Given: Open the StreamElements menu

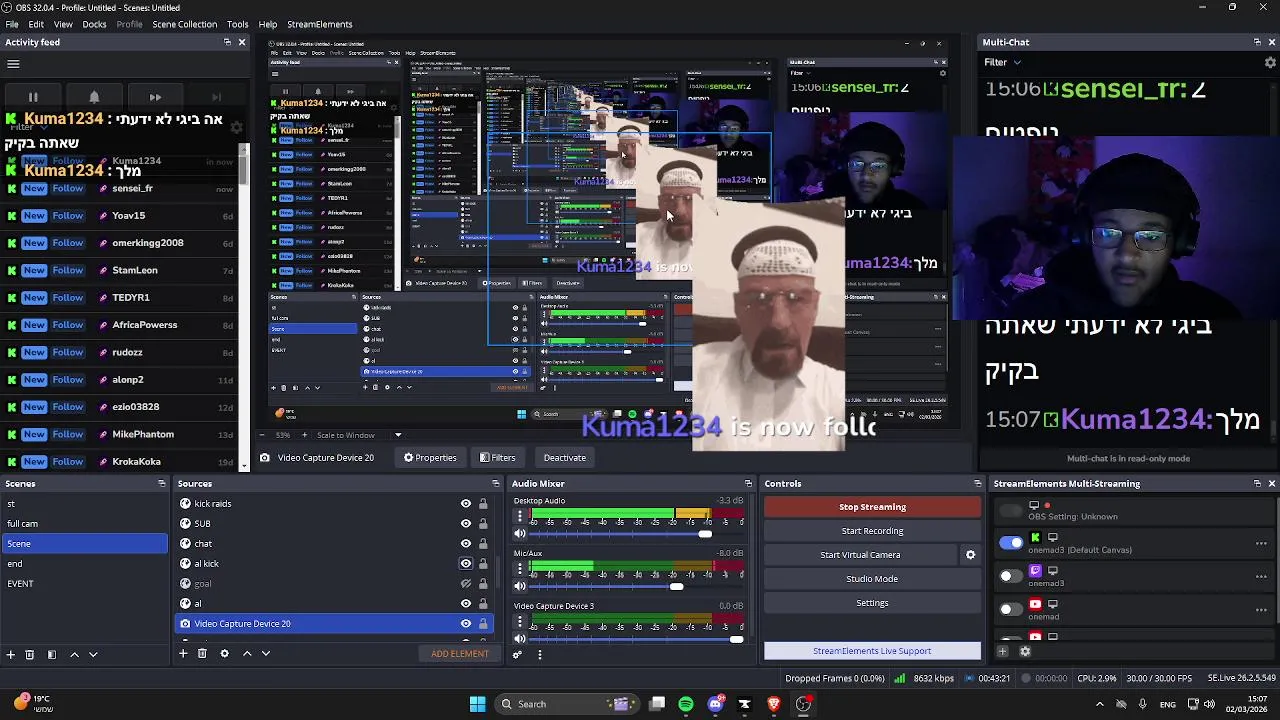Looking at the screenshot, I should point(319,24).
